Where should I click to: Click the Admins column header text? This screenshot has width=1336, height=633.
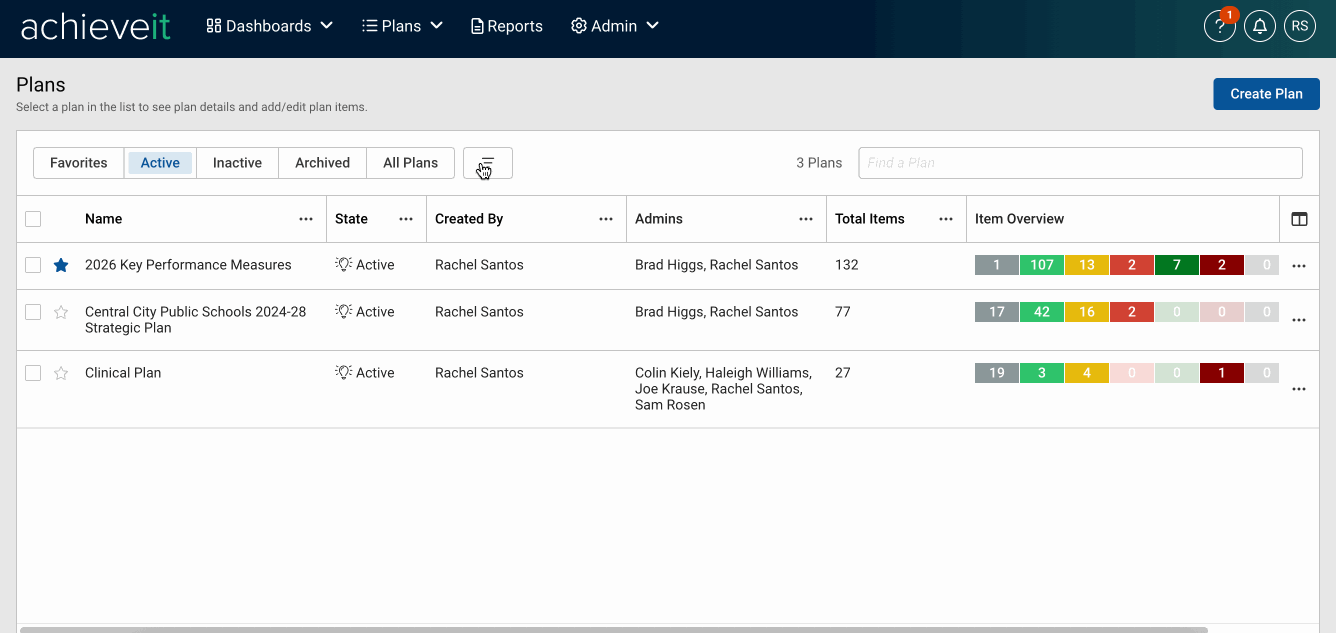click(659, 219)
